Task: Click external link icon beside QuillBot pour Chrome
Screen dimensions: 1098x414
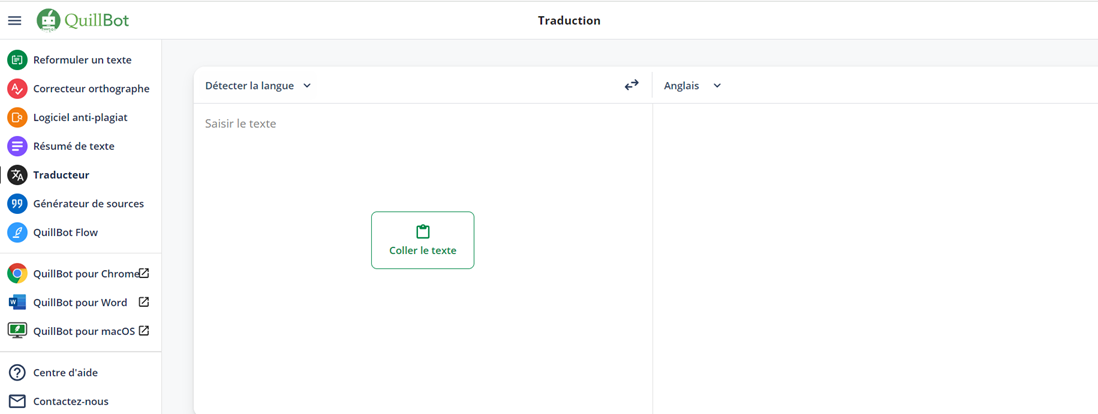Action: tap(144, 273)
